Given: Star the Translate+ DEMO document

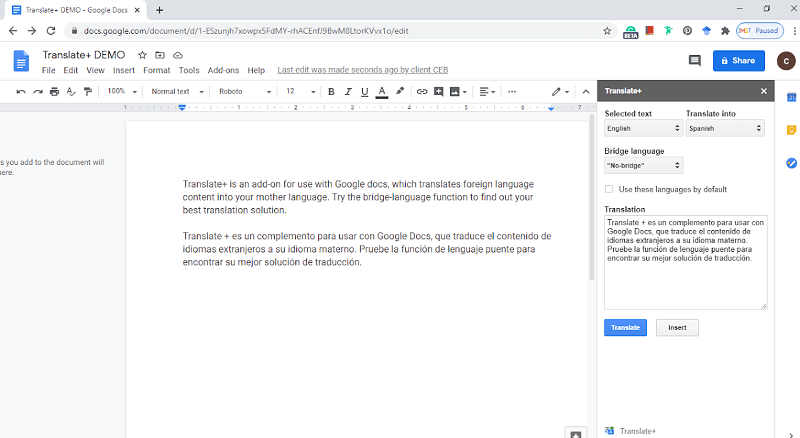Looking at the screenshot, I should pos(142,55).
